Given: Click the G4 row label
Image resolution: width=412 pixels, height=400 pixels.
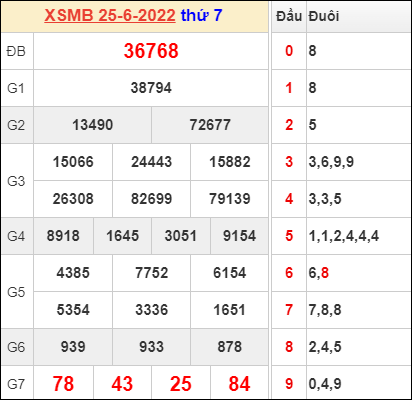Looking at the screenshot, I should [16, 236].
